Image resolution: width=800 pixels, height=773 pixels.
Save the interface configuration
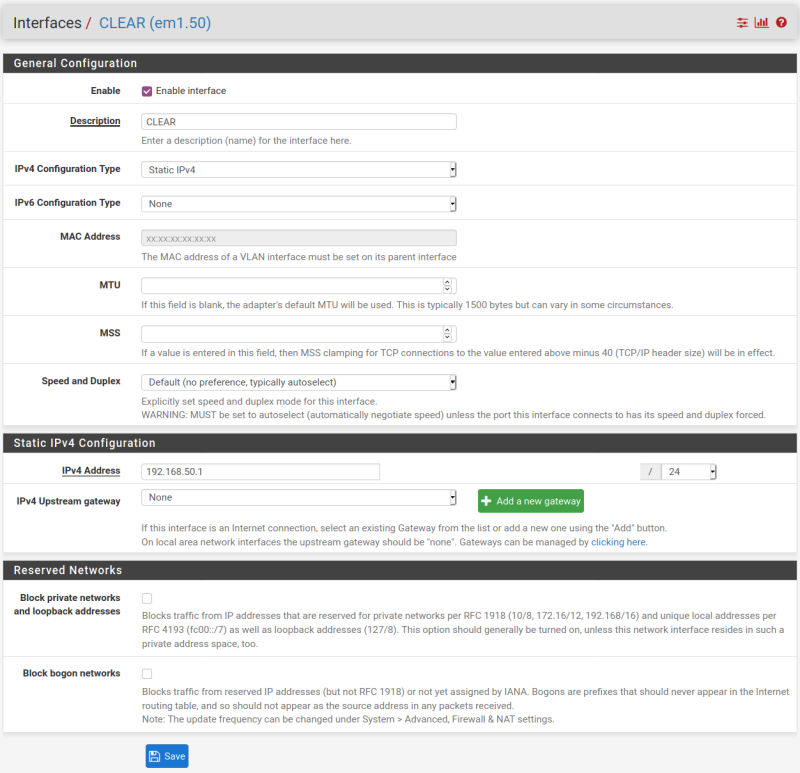click(x=167, y=756)
